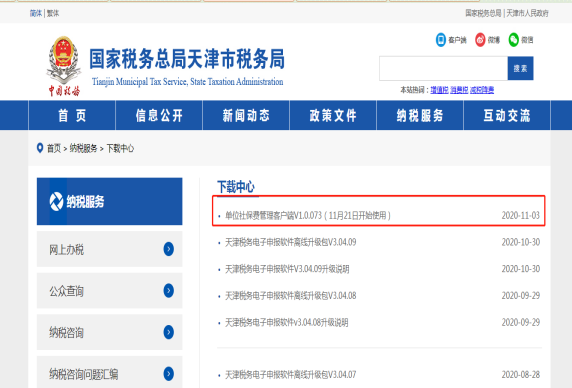Open the 首页 navigation tab

click(72, 116)
